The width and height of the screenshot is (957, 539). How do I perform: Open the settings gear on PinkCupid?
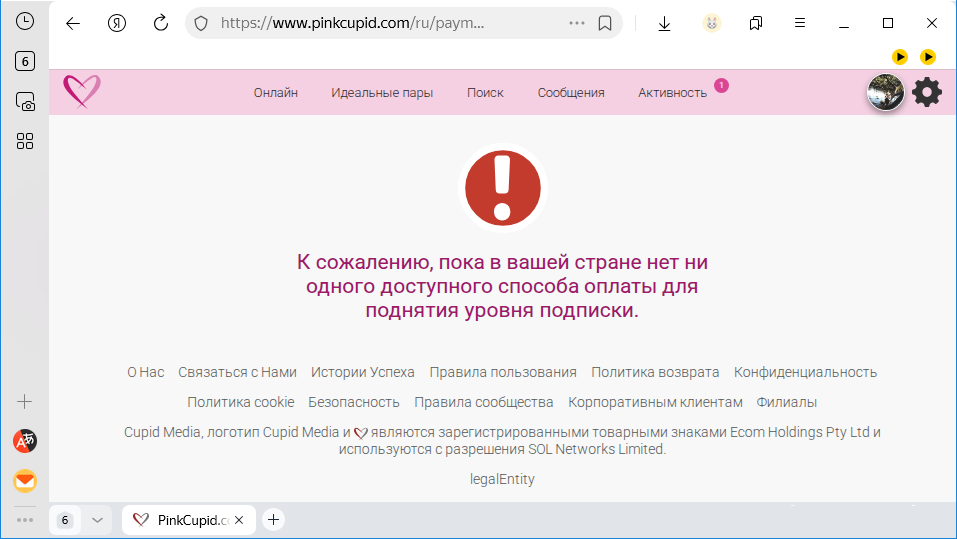tap(926, 92)
